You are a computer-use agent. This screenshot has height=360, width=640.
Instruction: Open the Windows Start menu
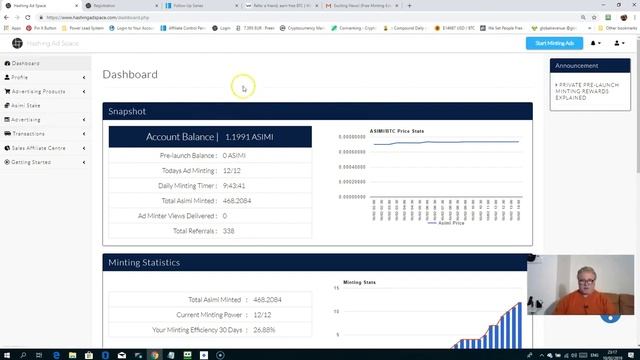point(7,355)
